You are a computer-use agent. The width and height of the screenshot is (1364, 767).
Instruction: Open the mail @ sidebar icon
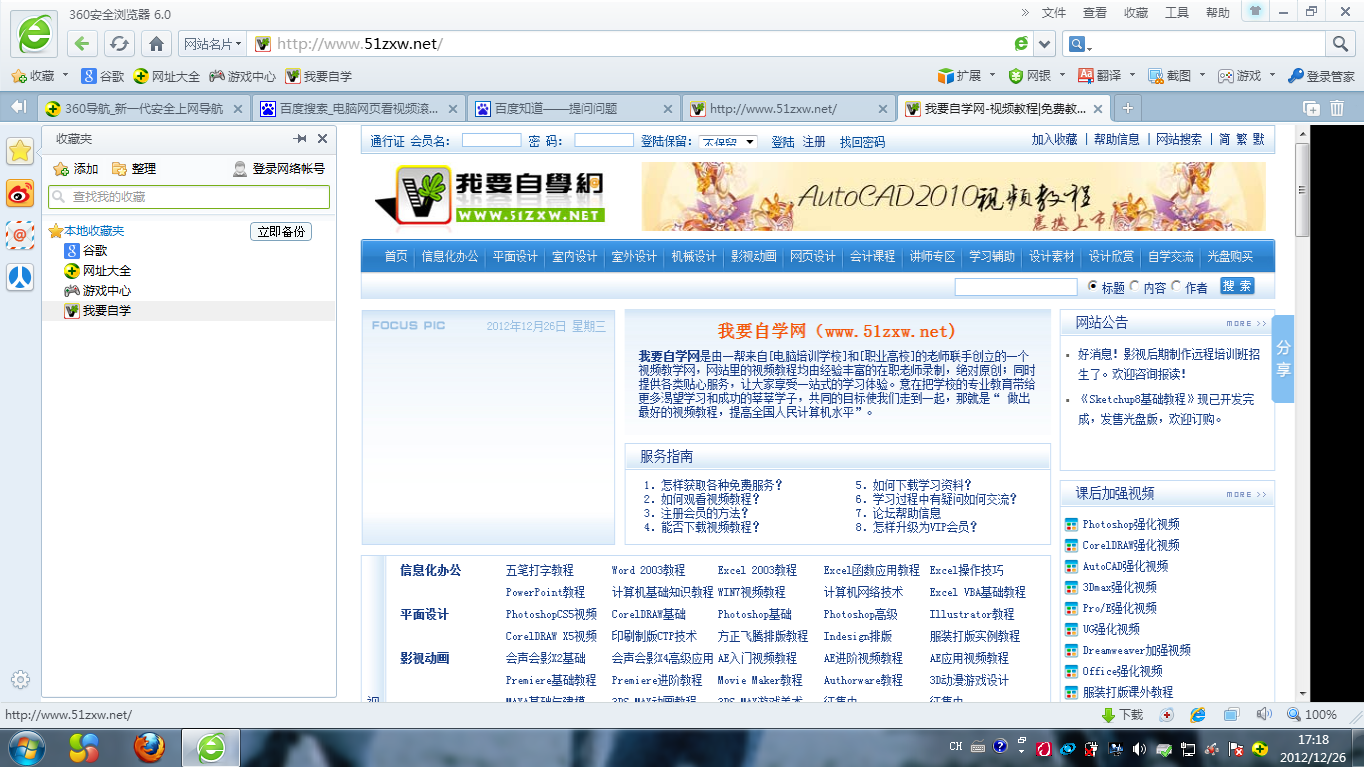(20, 235)
